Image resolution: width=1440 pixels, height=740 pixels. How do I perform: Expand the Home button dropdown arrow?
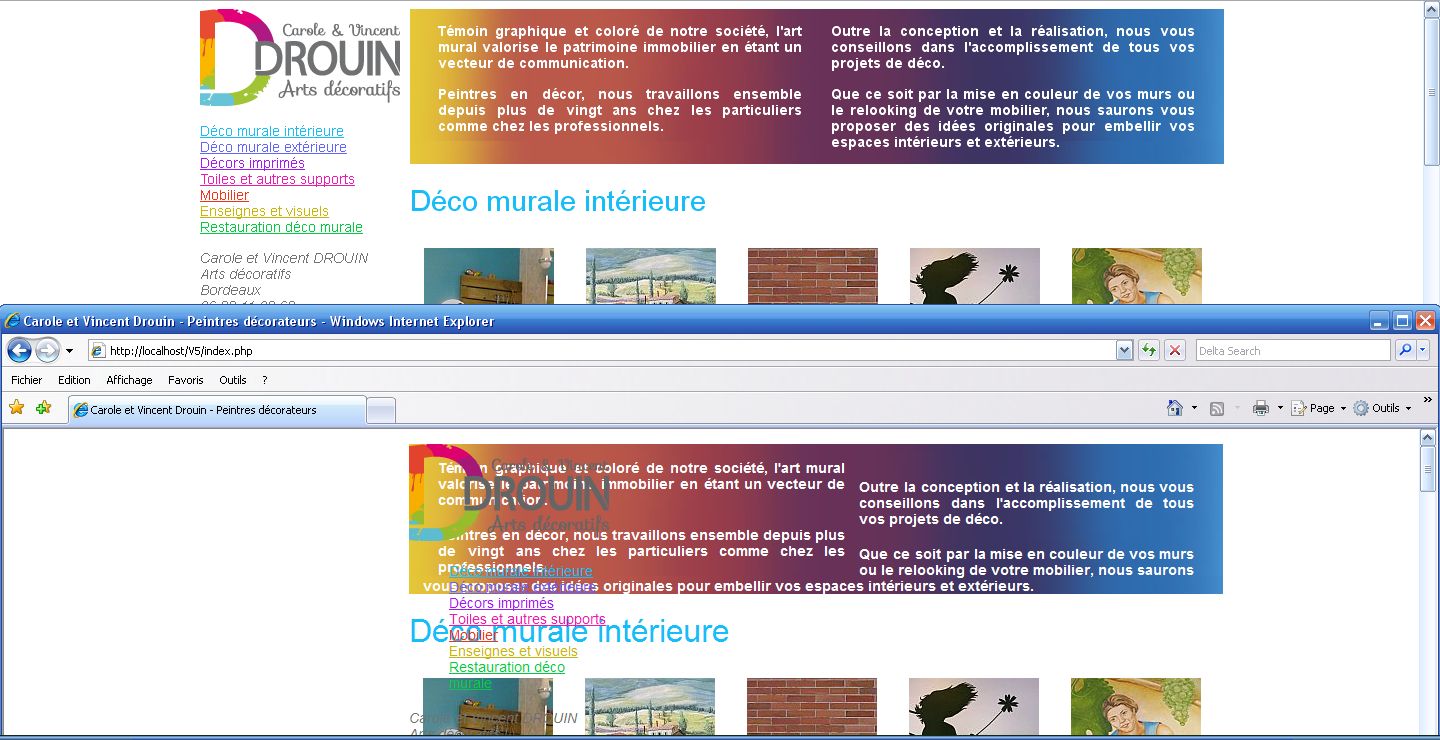[x=1194, y=408]
